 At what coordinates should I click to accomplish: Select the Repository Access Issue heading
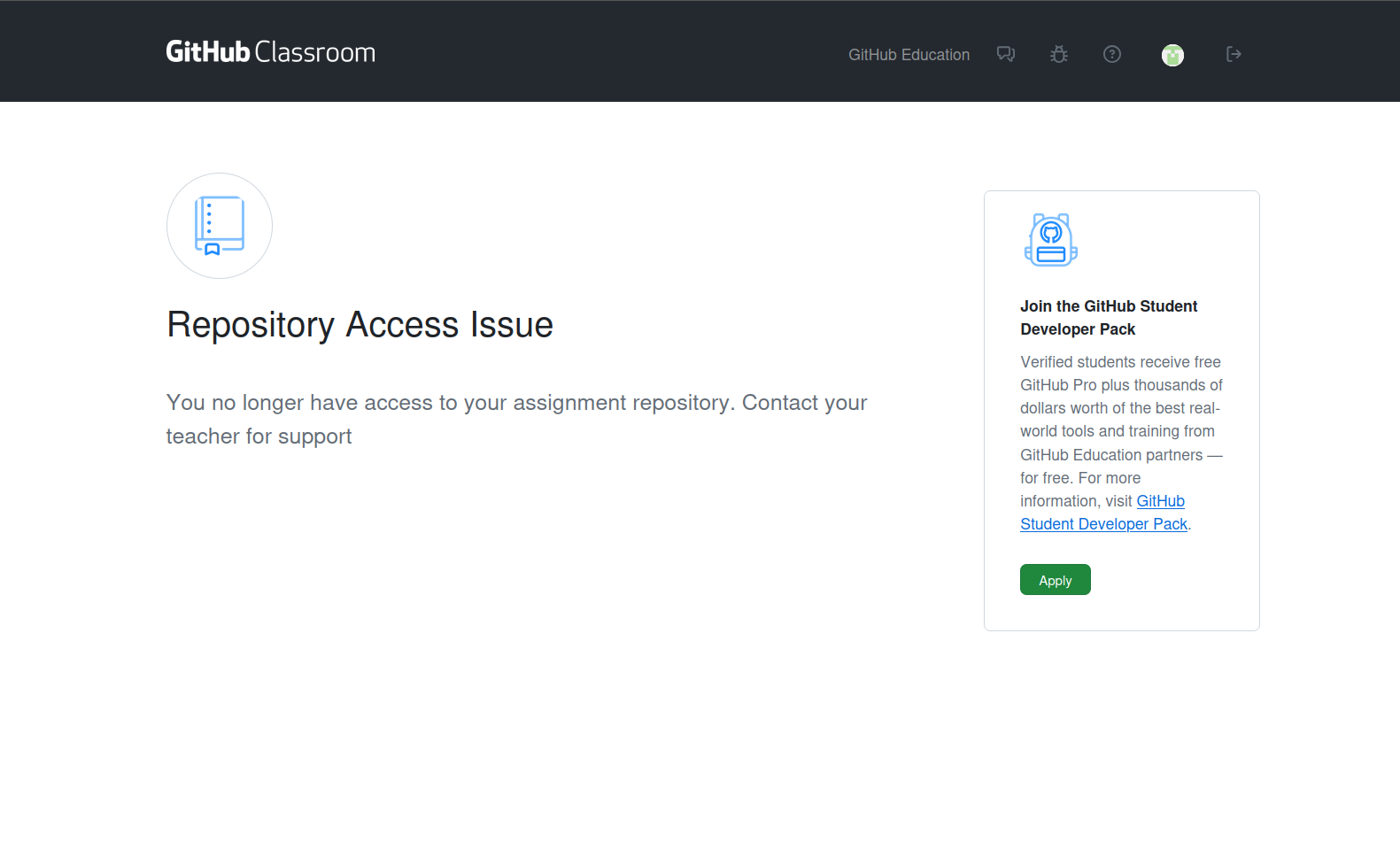[360, 325]
